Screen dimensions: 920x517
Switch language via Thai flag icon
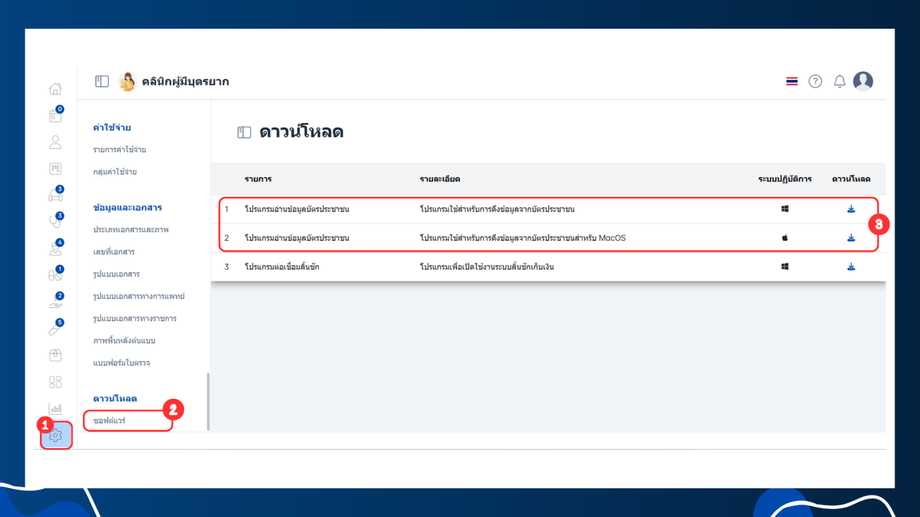point(792,81)
